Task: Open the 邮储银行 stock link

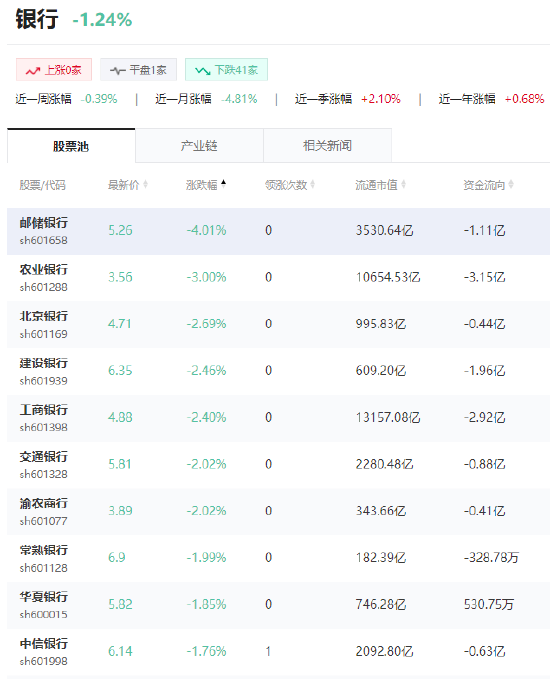Action: (44, 223)
